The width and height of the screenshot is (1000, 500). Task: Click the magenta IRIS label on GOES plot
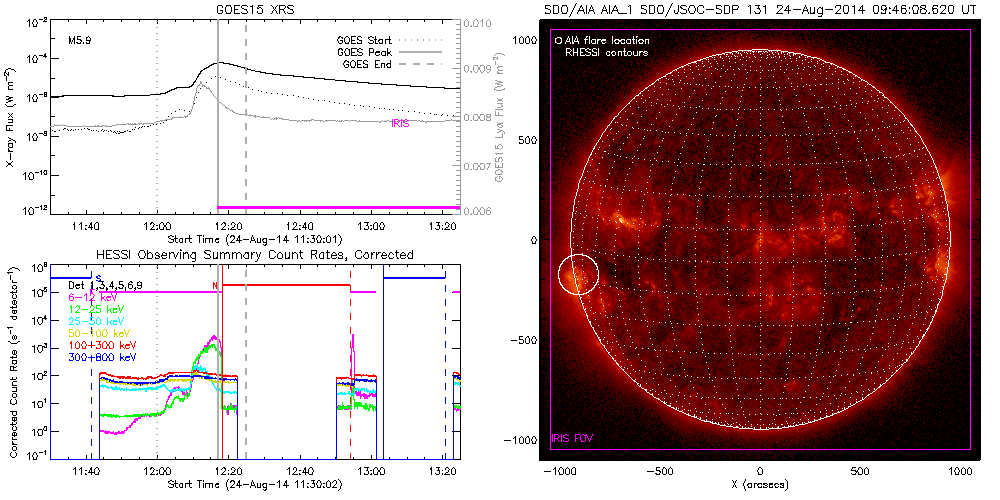pos(400,123)
